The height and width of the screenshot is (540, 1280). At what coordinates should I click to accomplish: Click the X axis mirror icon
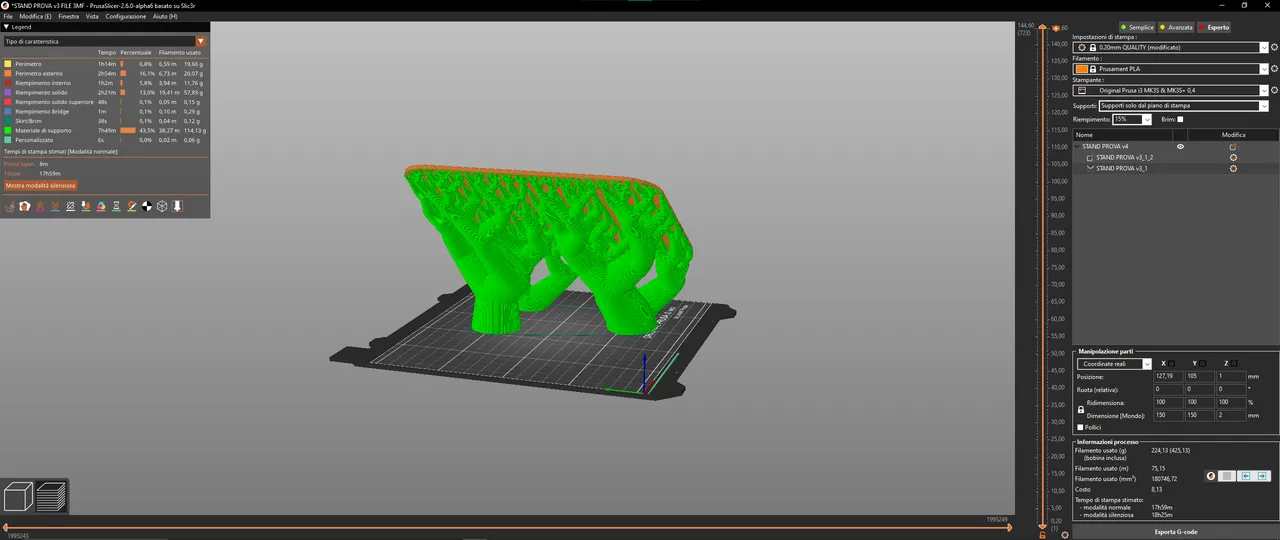(x=1171, y=364)
